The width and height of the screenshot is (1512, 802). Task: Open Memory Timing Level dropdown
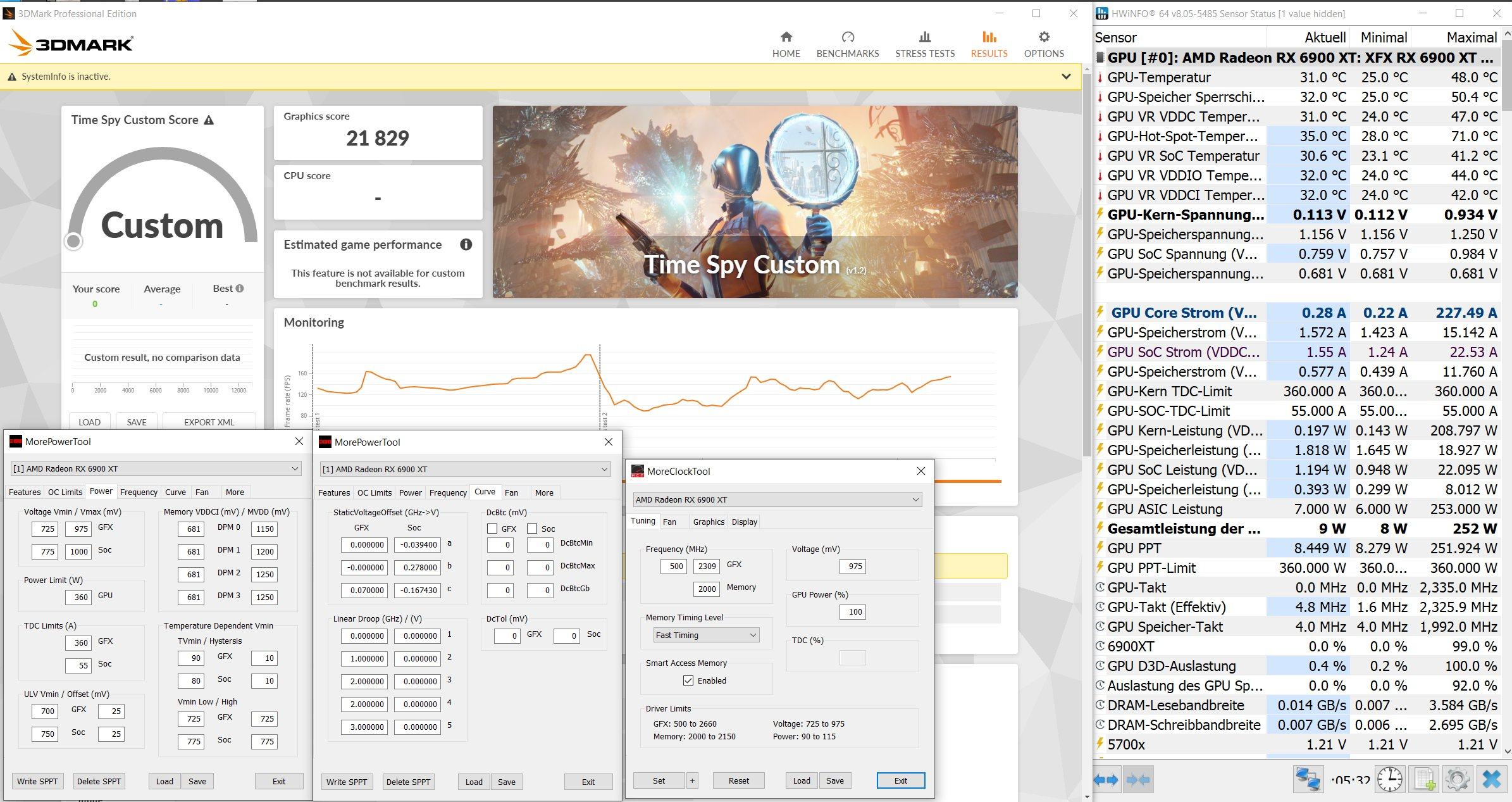(706, 635)
